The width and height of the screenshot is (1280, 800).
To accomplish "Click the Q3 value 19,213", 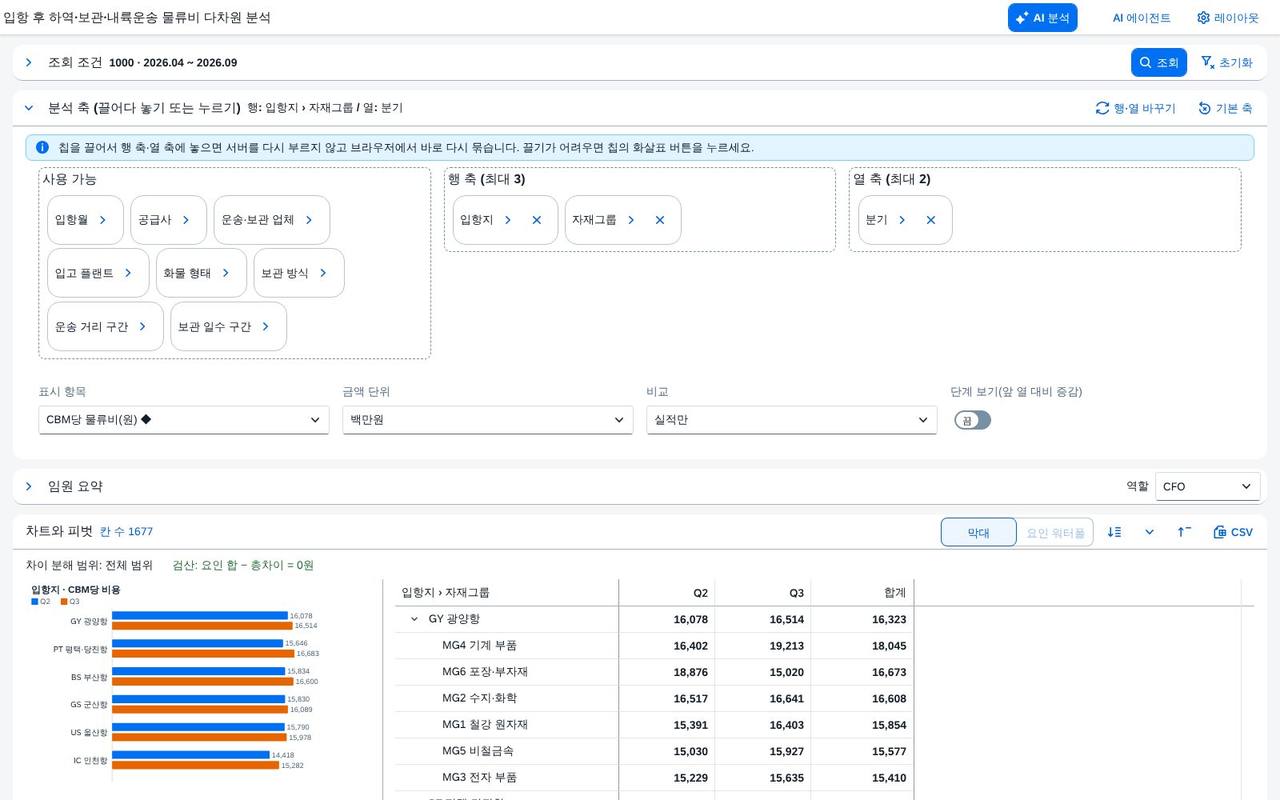I will (786, 645).
